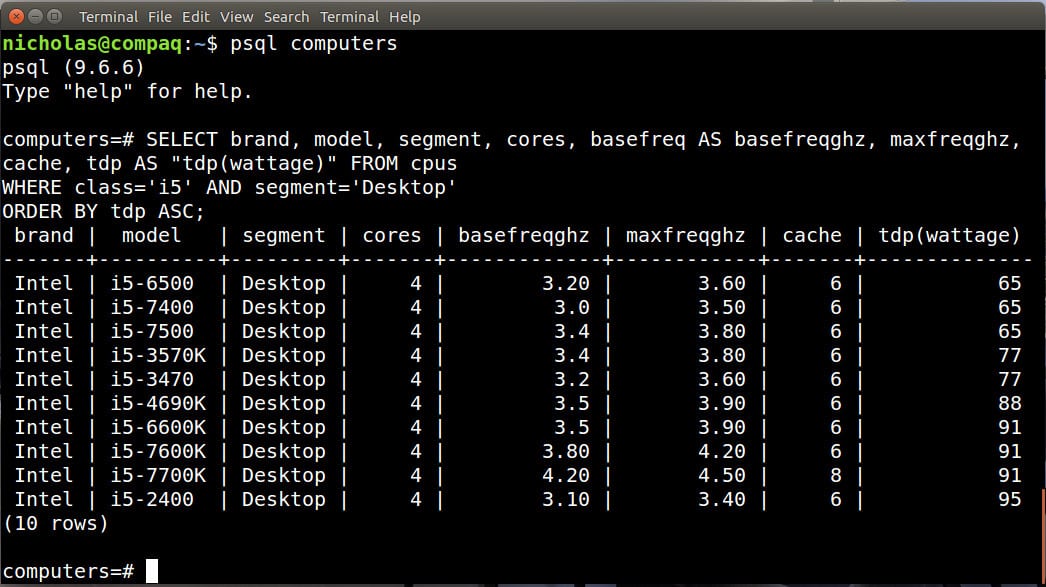This screenshot has height=587, width=1046.
Task: Maximize the terminal window
Action: pos(54,16)
